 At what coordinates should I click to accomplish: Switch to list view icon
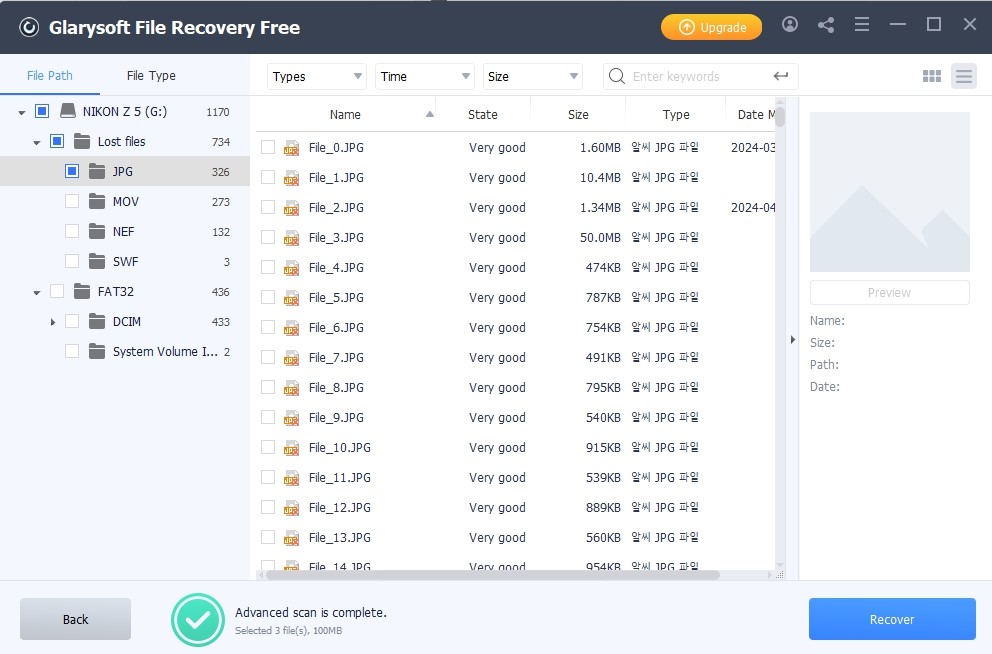click(963, 76)
